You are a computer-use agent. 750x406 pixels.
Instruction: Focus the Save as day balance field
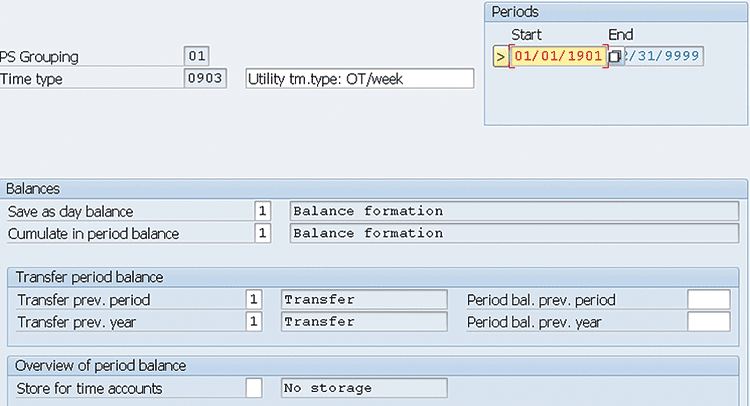(x=262, y=212)
